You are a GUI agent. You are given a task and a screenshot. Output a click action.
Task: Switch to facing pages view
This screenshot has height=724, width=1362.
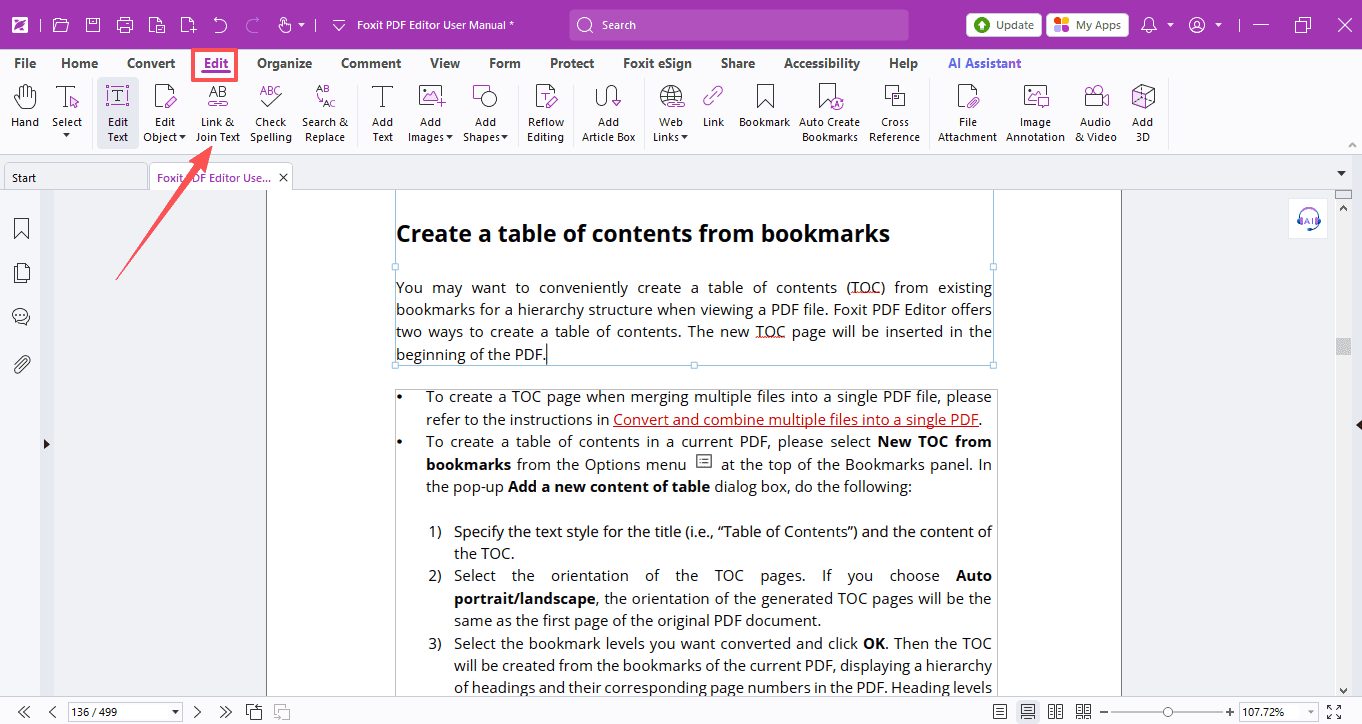(1055, 712)
